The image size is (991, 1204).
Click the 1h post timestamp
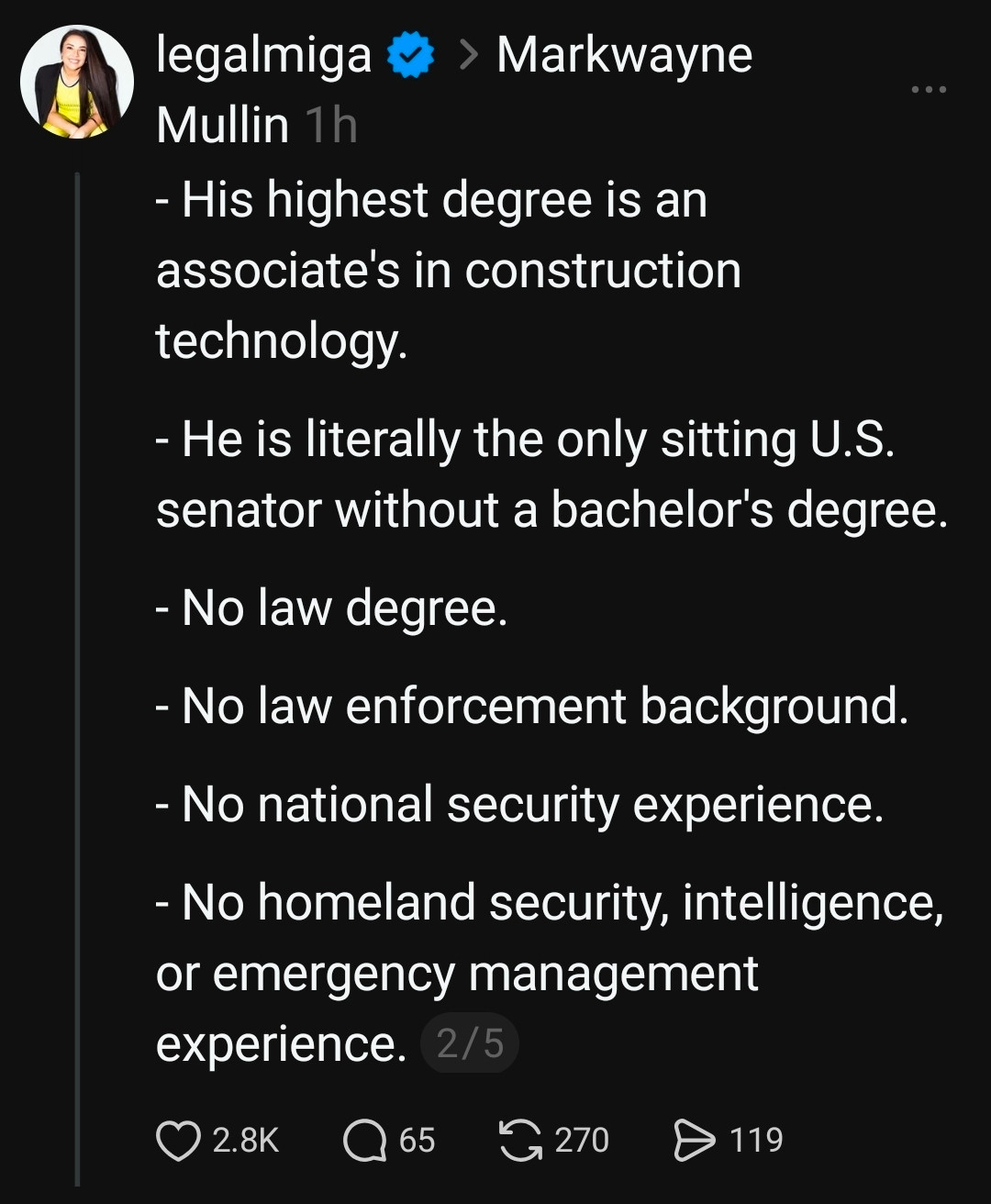[x=330, y=126]
